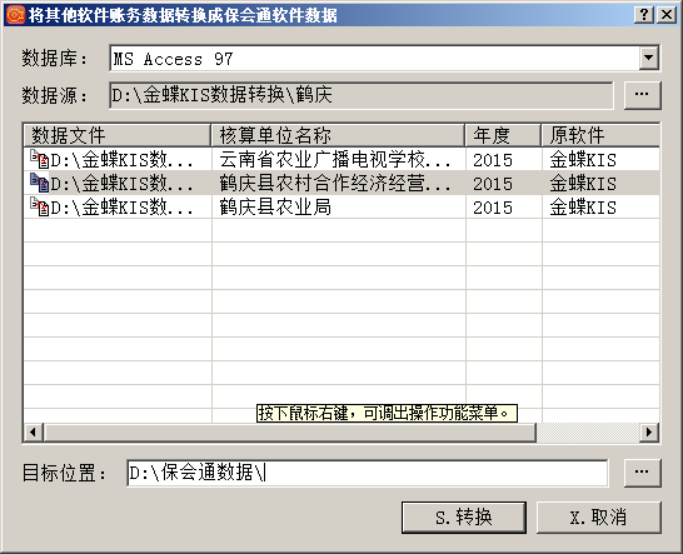The width and height of the screenshot is (683, 554).
Task: Click the S.转换 button
Action: pyautogui.click(x=463, y=517)
